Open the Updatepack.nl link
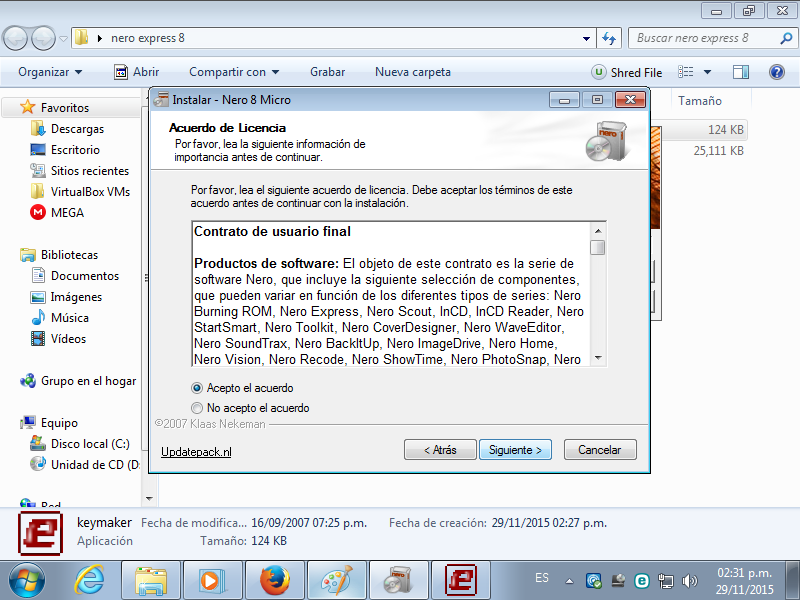The image size is (800, 600). click(x=196, y=452)
